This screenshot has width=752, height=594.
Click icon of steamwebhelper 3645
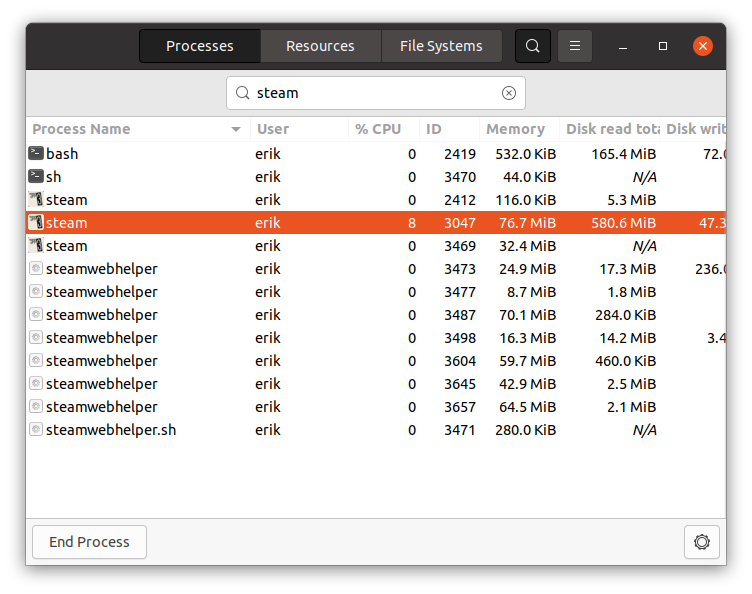[36, 384]
